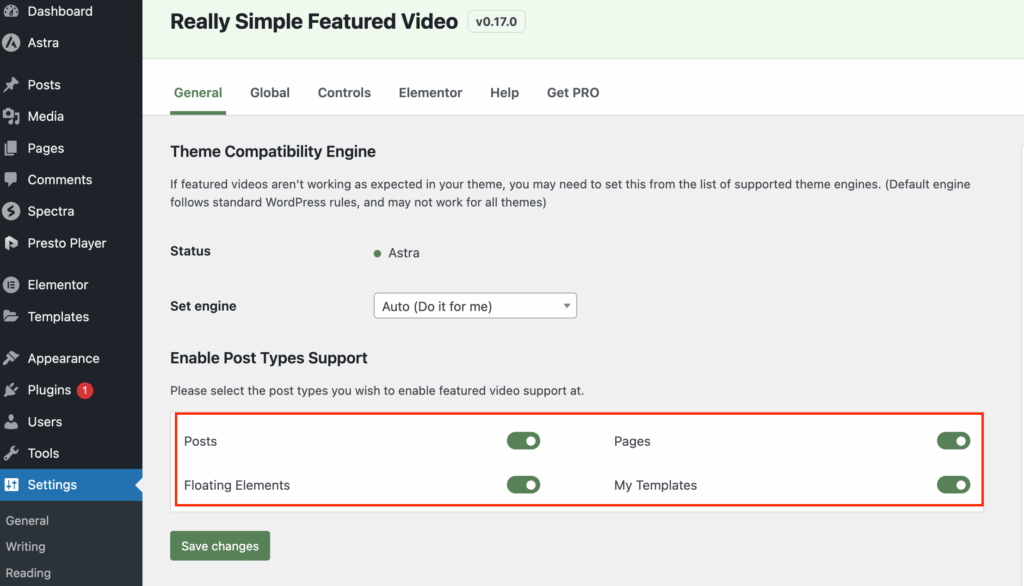The width and height of the screenshot is (1024, 586).
Task: Click the Plugins plug icon
Action: [11, 390]
